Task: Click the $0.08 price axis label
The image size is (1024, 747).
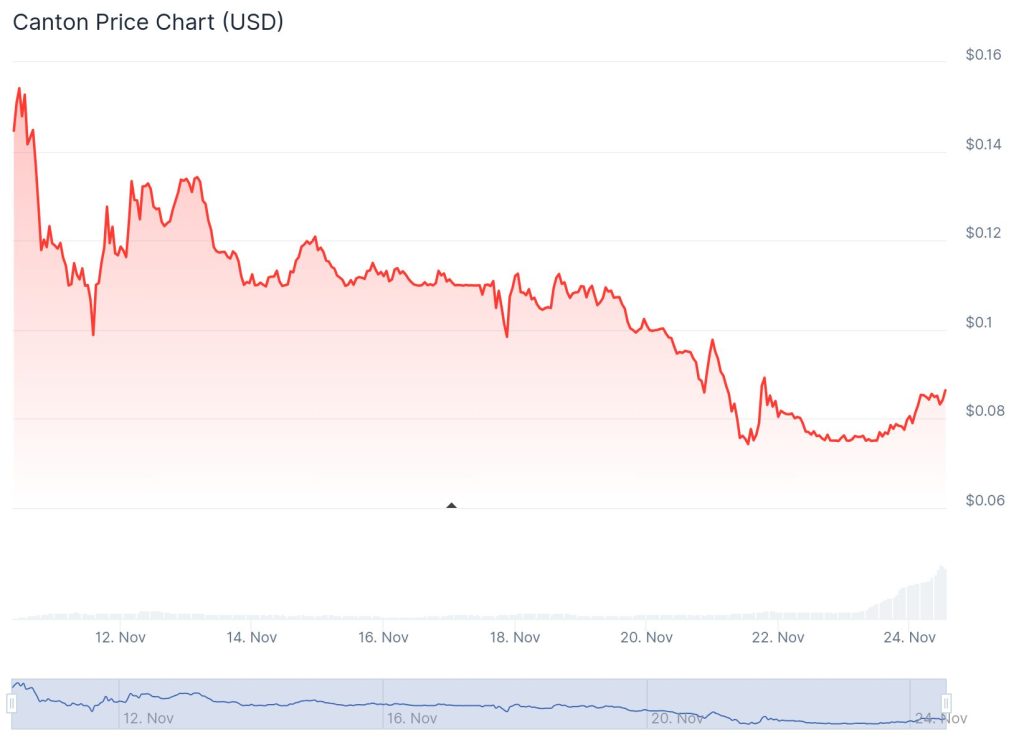Action: [x=983, y=411]
